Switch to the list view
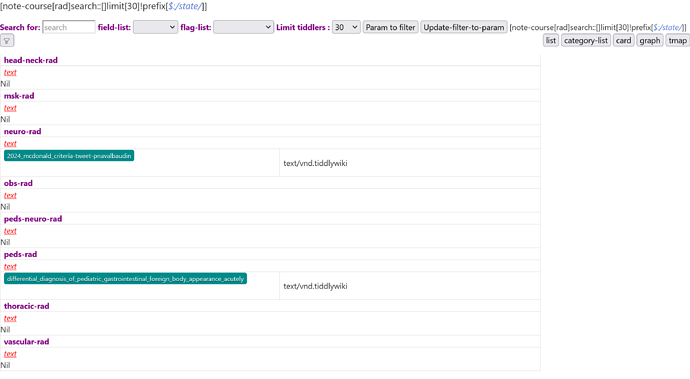690x379 pixels. point(551,40)
